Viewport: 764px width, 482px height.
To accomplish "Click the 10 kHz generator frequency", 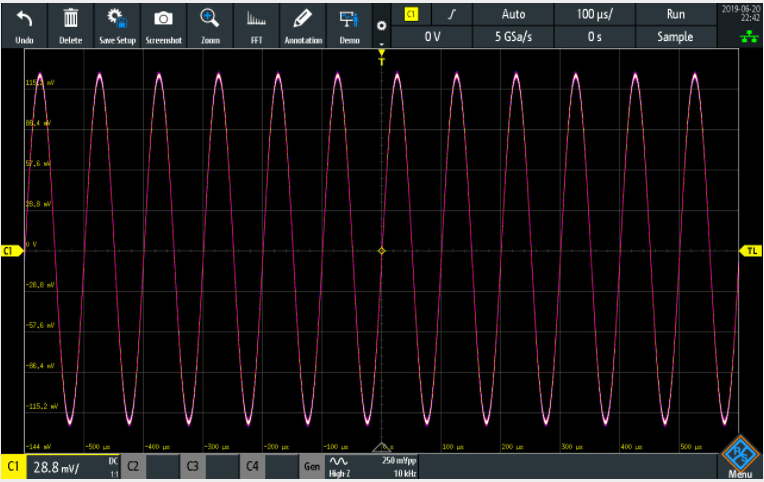I will tap(404, 473).
